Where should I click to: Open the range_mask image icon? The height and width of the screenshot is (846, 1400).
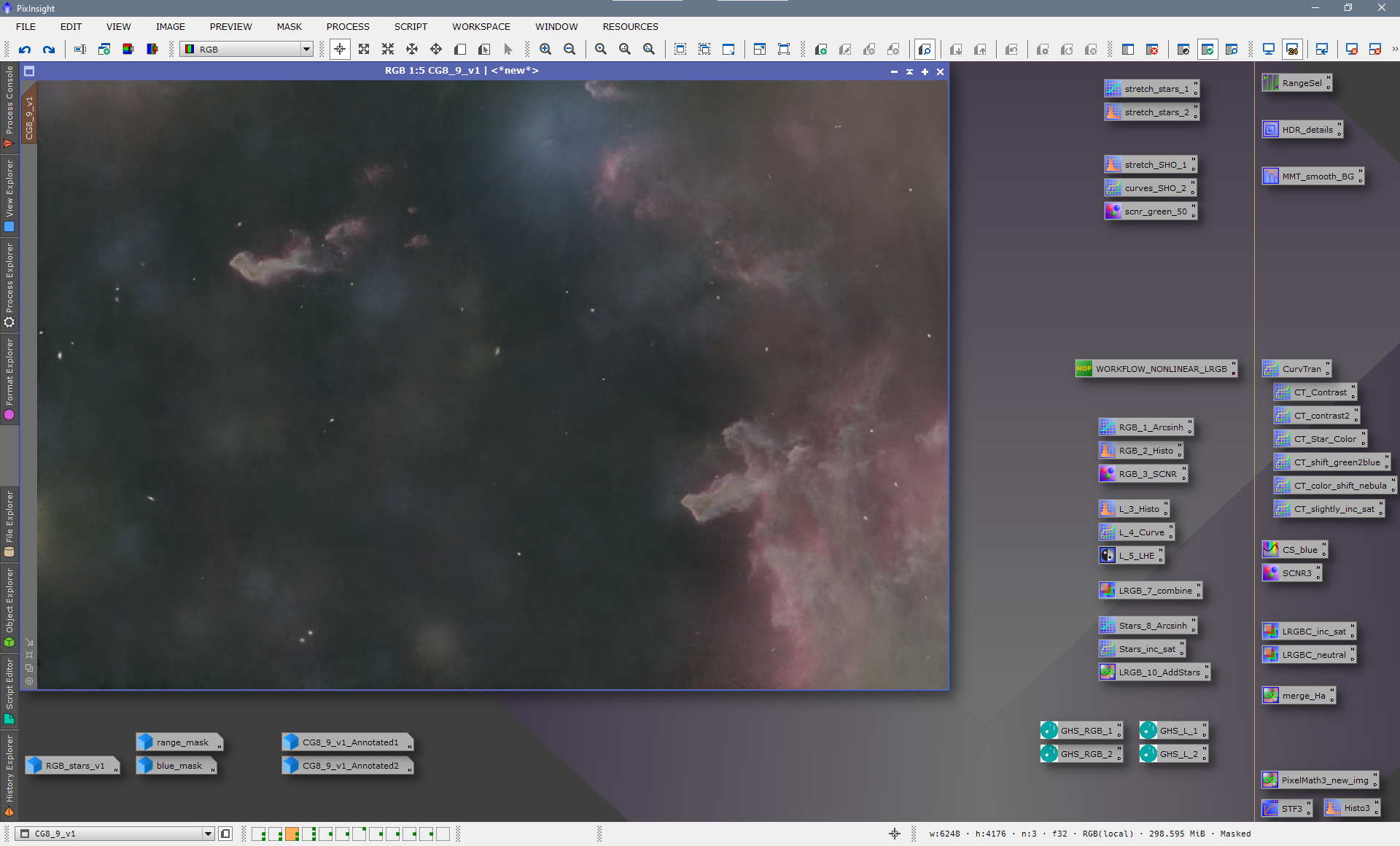[179, 742]
